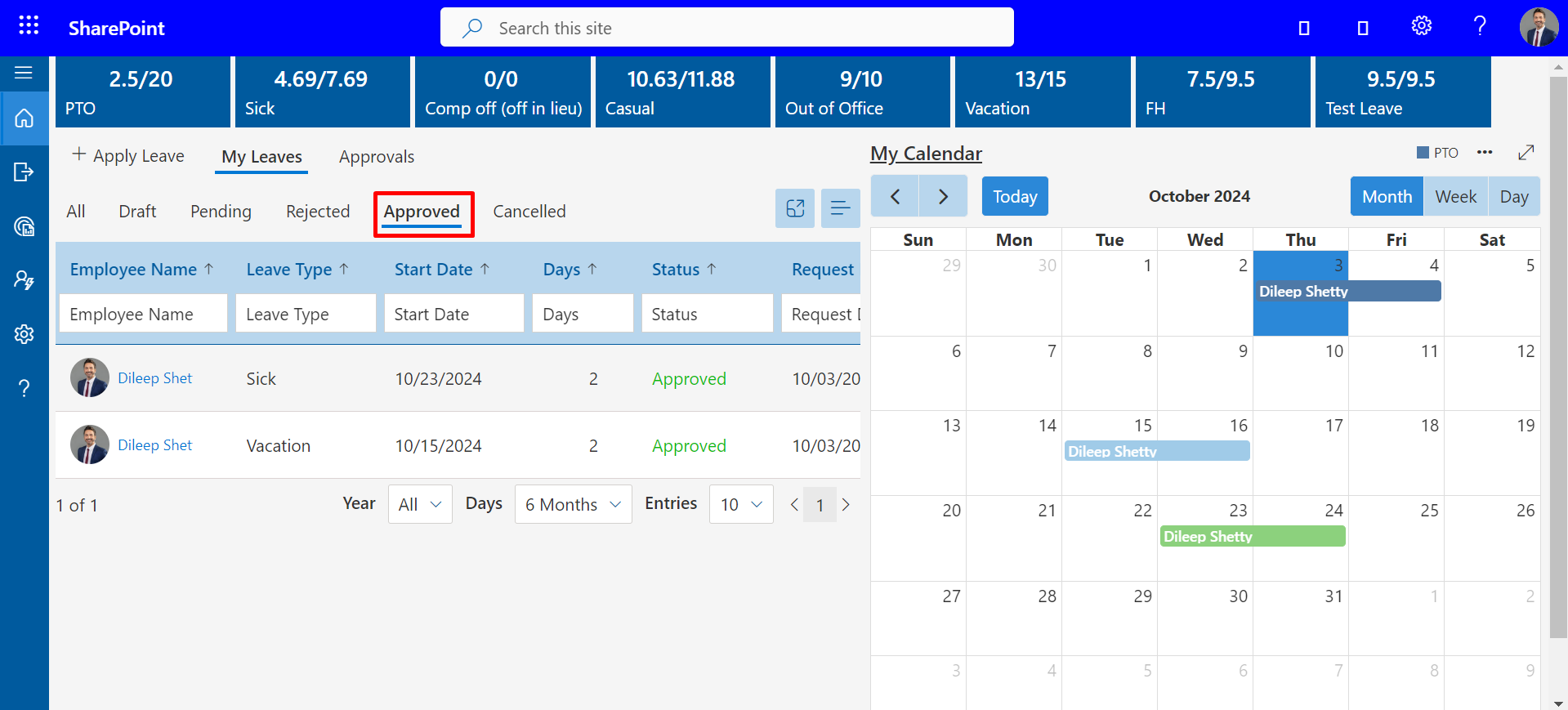The image size is (1568, 710).
Task: Click the SharePoint title link
Action: tap(116, 28)
